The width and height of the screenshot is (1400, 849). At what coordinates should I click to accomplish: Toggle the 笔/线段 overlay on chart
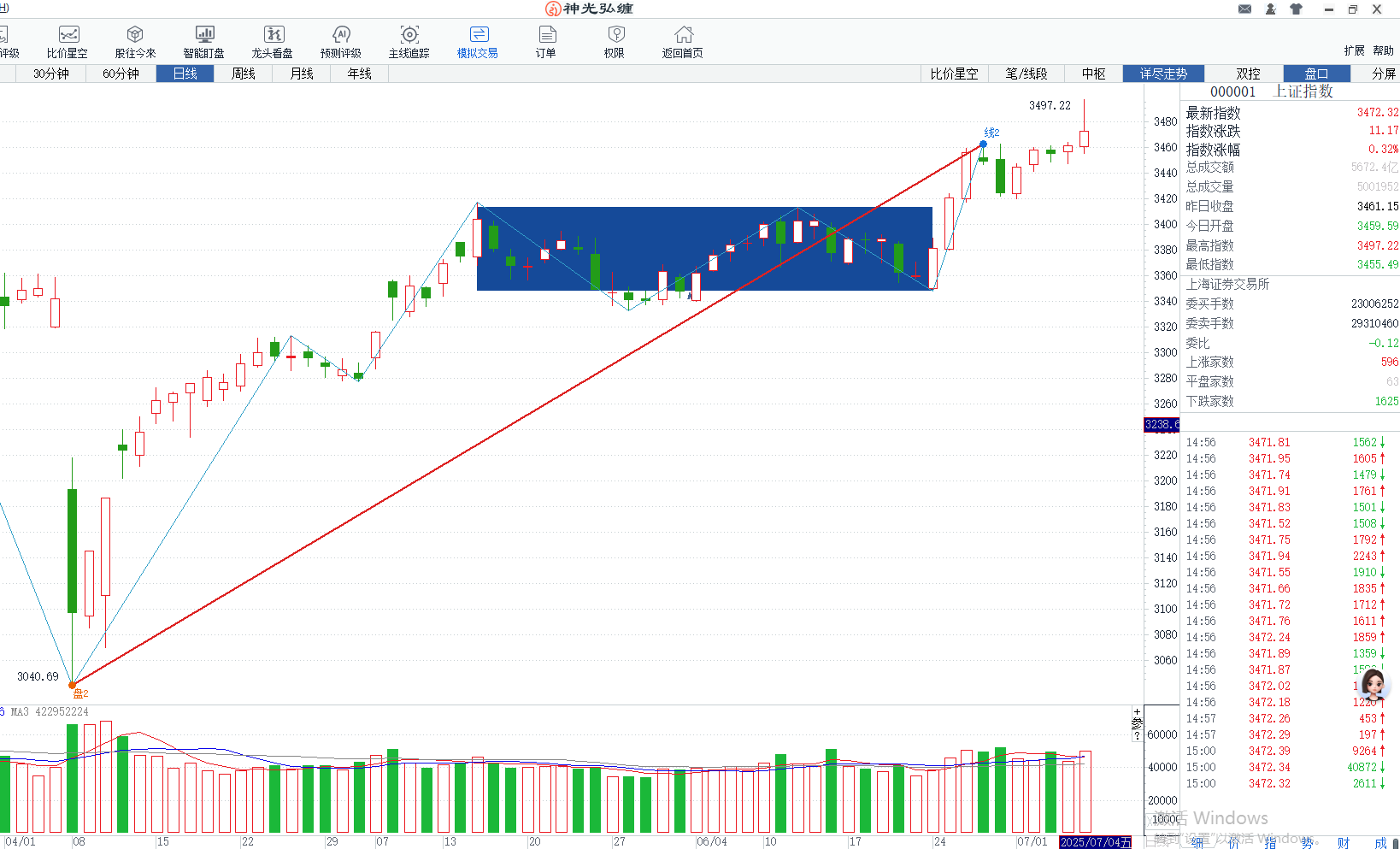tap(1026, 74)
